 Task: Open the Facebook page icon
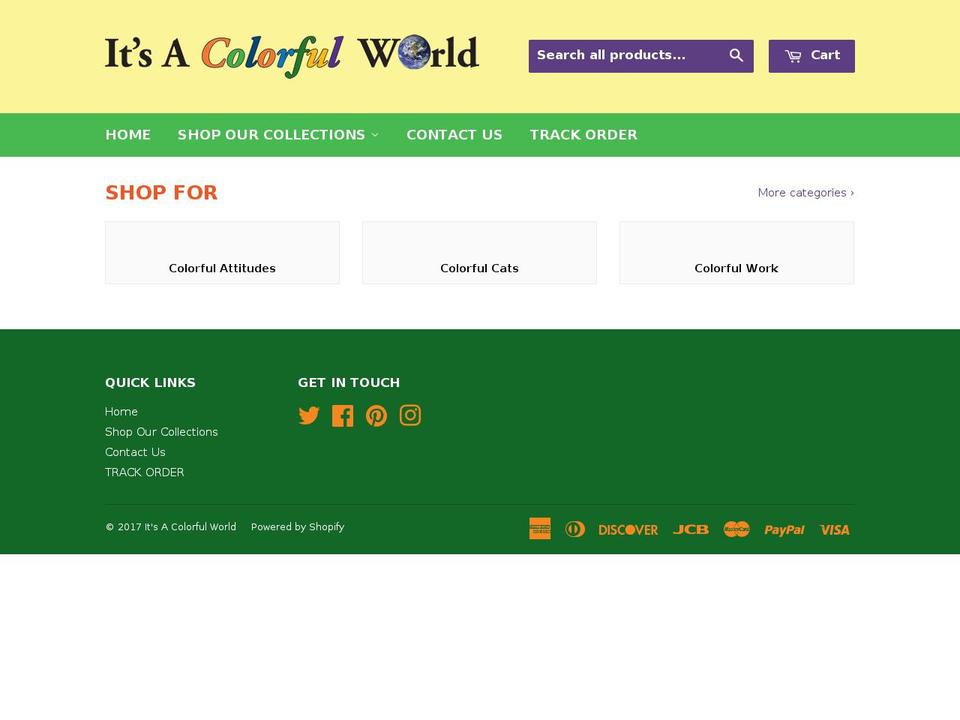[343, 416]
